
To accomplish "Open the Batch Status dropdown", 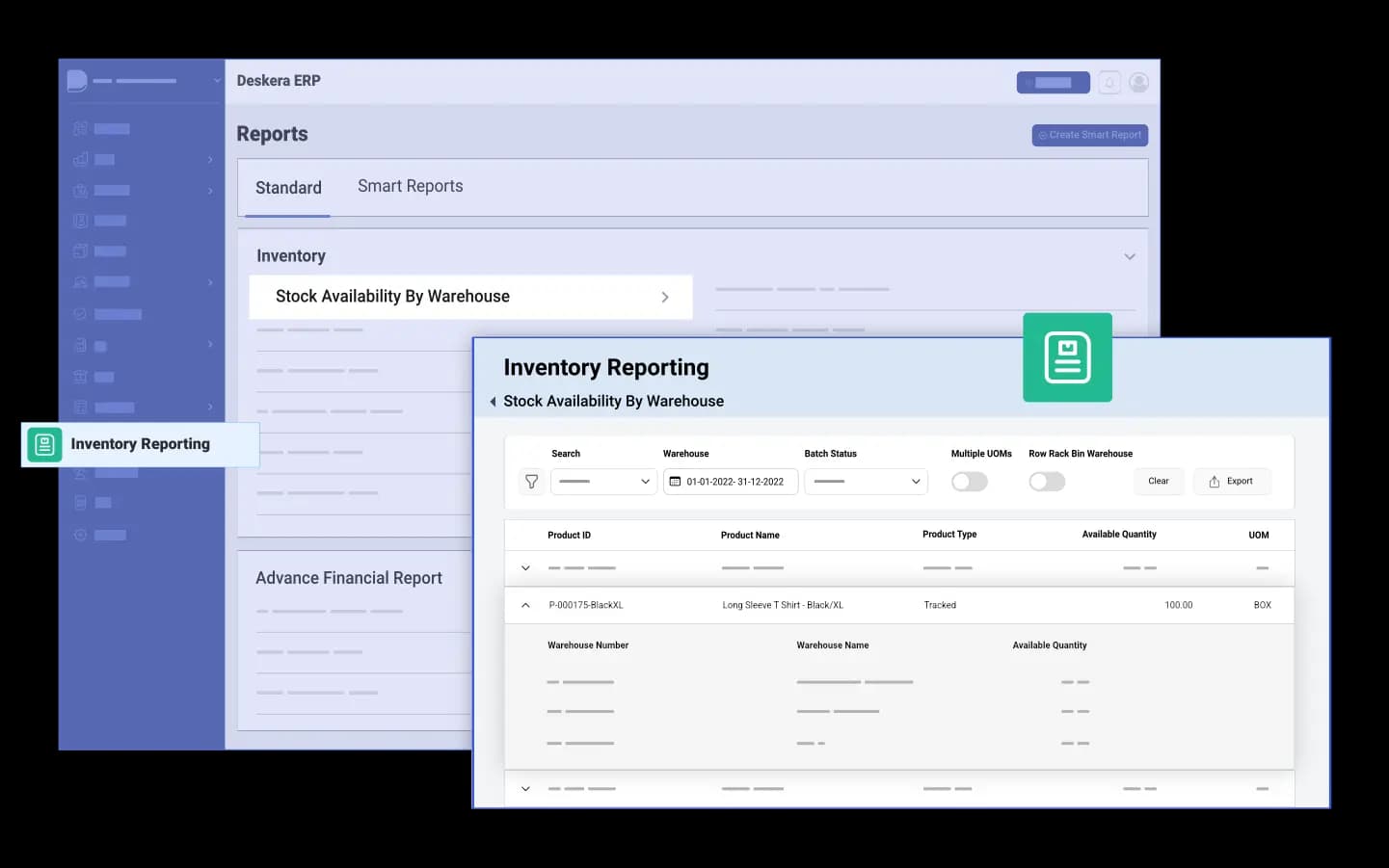I will coord(866,482).
